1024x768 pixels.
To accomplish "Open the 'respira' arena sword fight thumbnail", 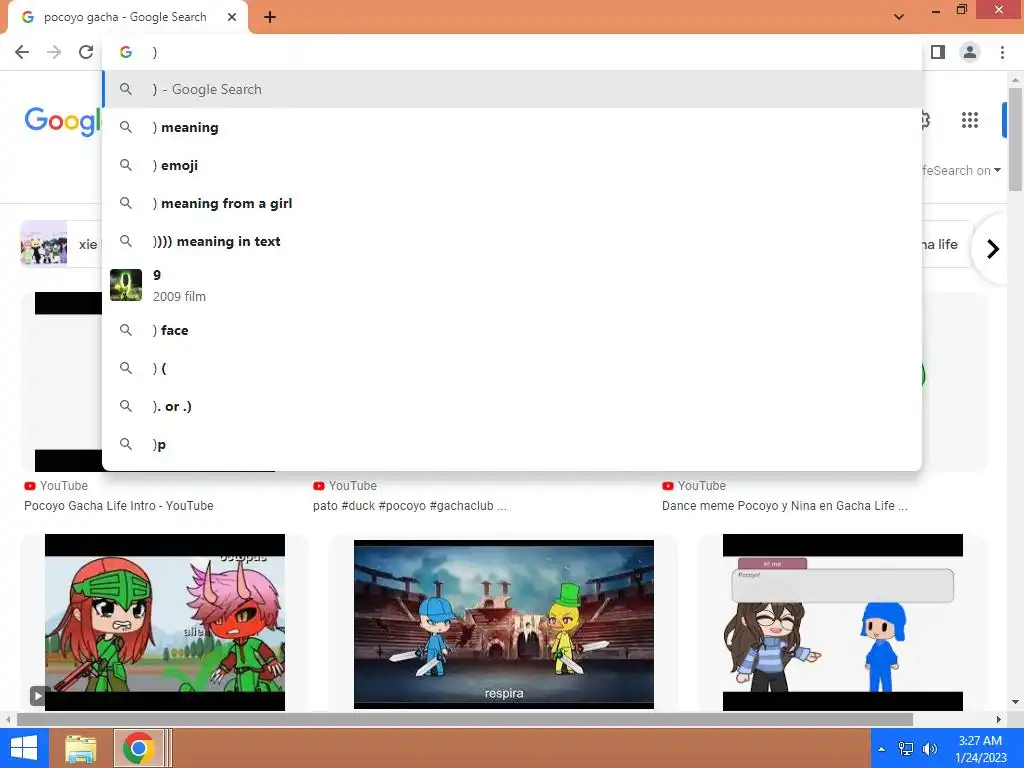I will coord(504,624).
